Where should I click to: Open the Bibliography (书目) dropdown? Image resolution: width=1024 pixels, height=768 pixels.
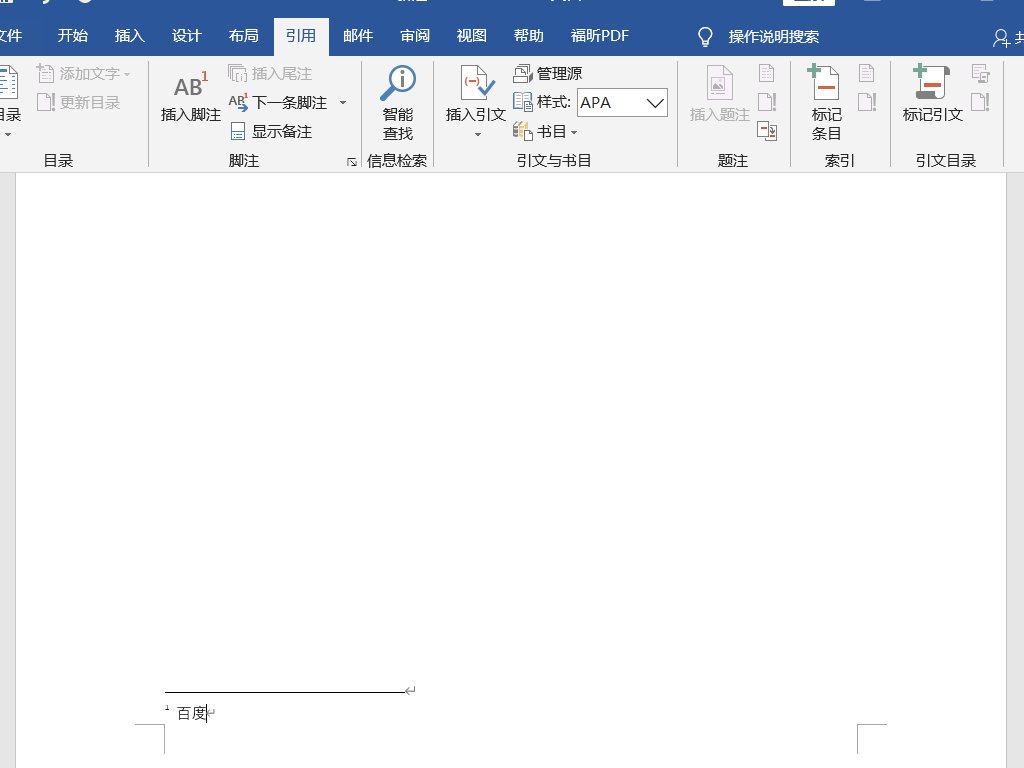(x=546, y=131)
